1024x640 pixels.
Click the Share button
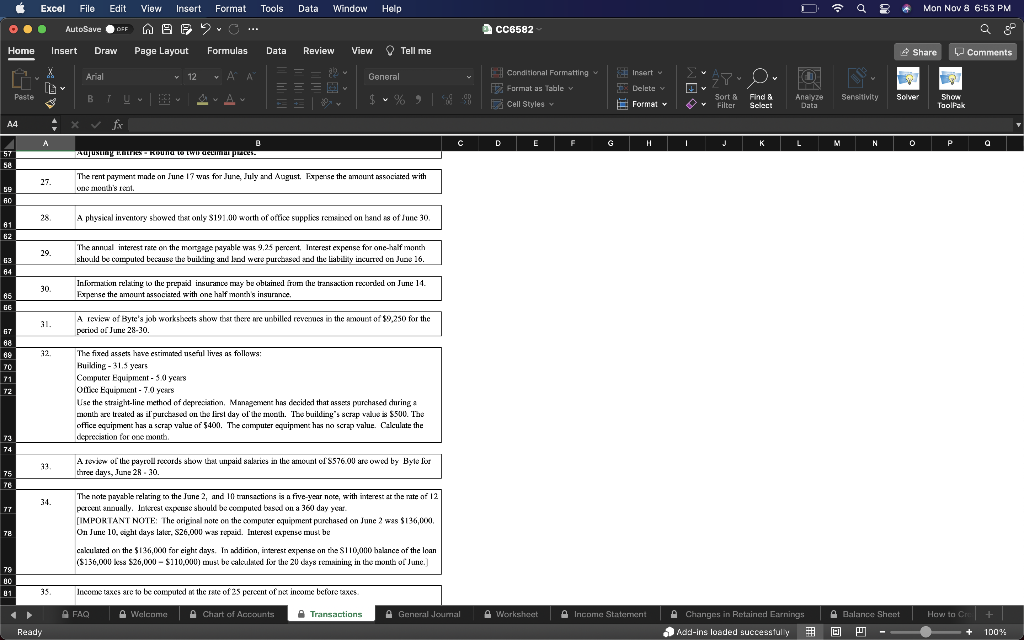[x=916, y=50]
